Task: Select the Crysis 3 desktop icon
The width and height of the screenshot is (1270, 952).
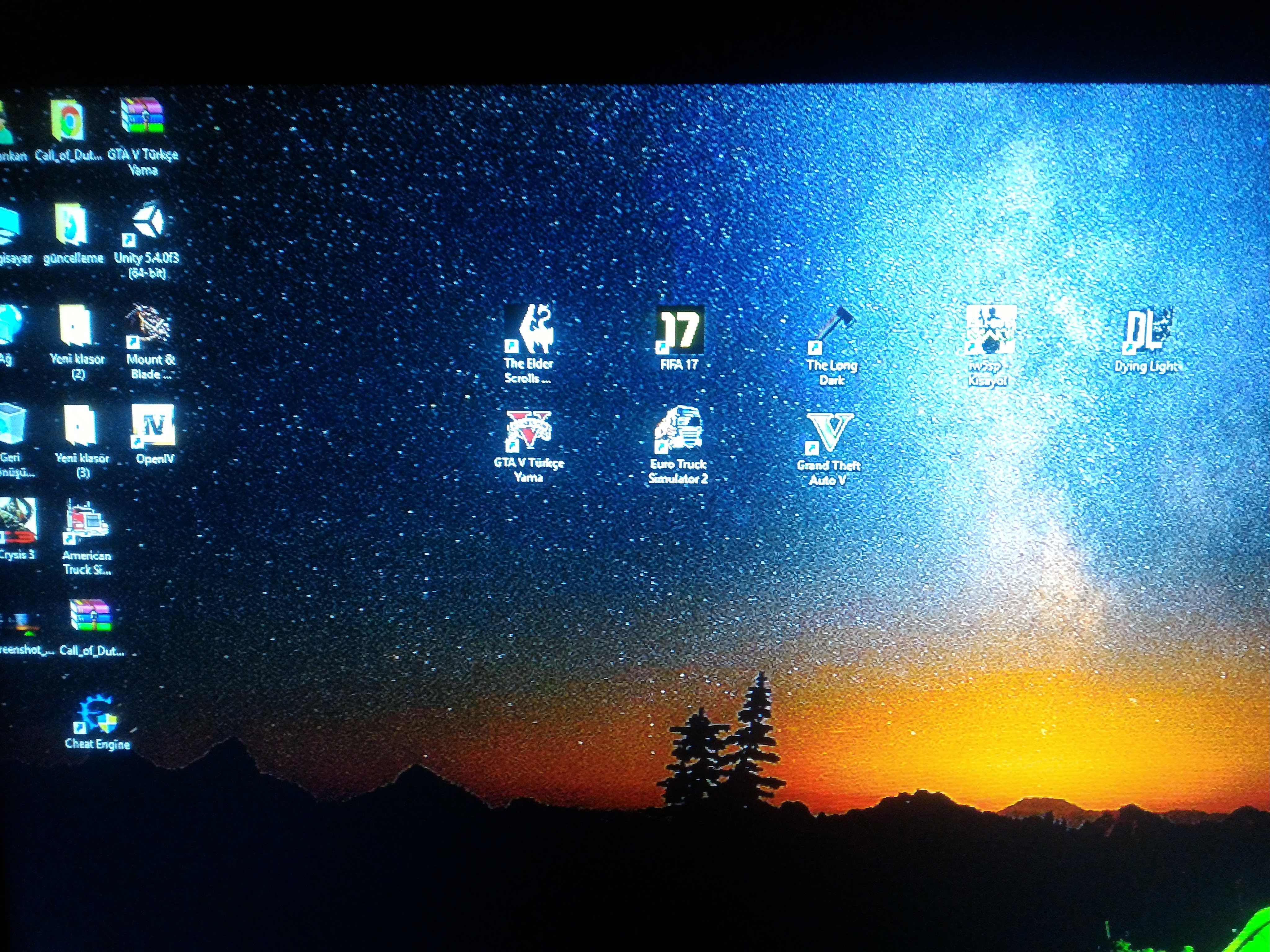Action: coord(17,521)
